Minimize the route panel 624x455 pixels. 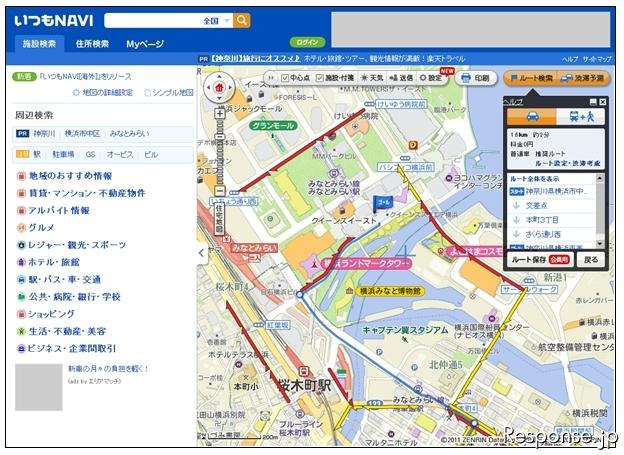click(593, 102)
